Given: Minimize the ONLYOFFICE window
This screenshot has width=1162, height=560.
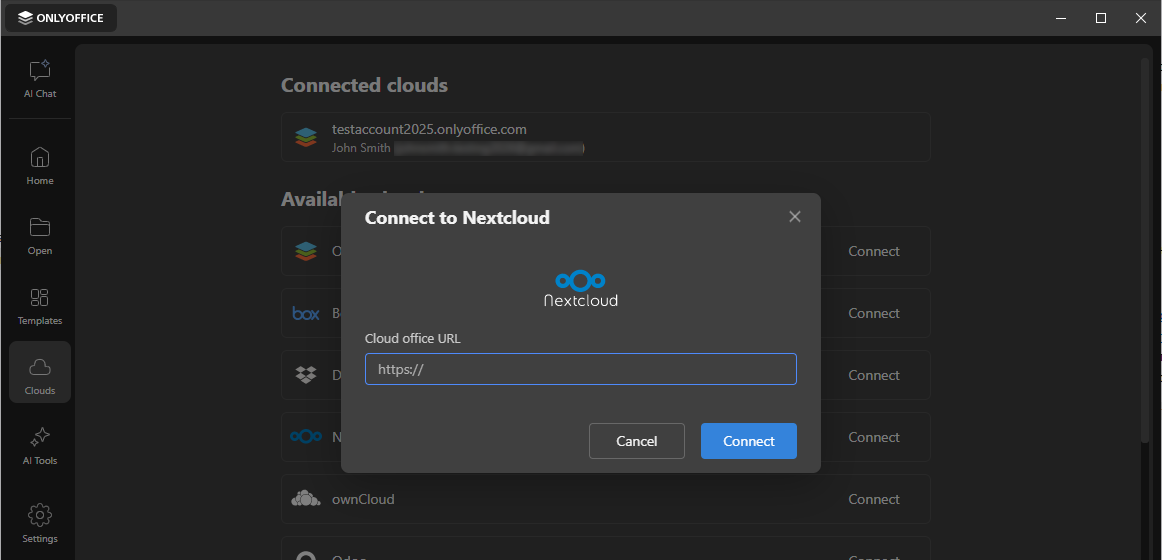Looking at the screenshot, I should click(1061, 18).
